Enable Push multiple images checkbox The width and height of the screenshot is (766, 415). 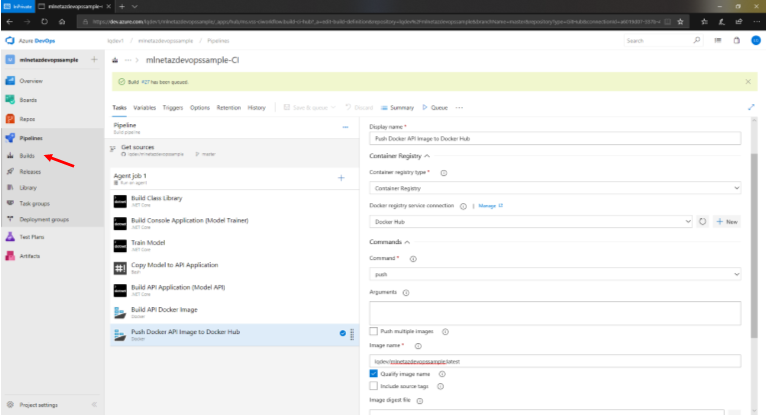coord(374,331)
